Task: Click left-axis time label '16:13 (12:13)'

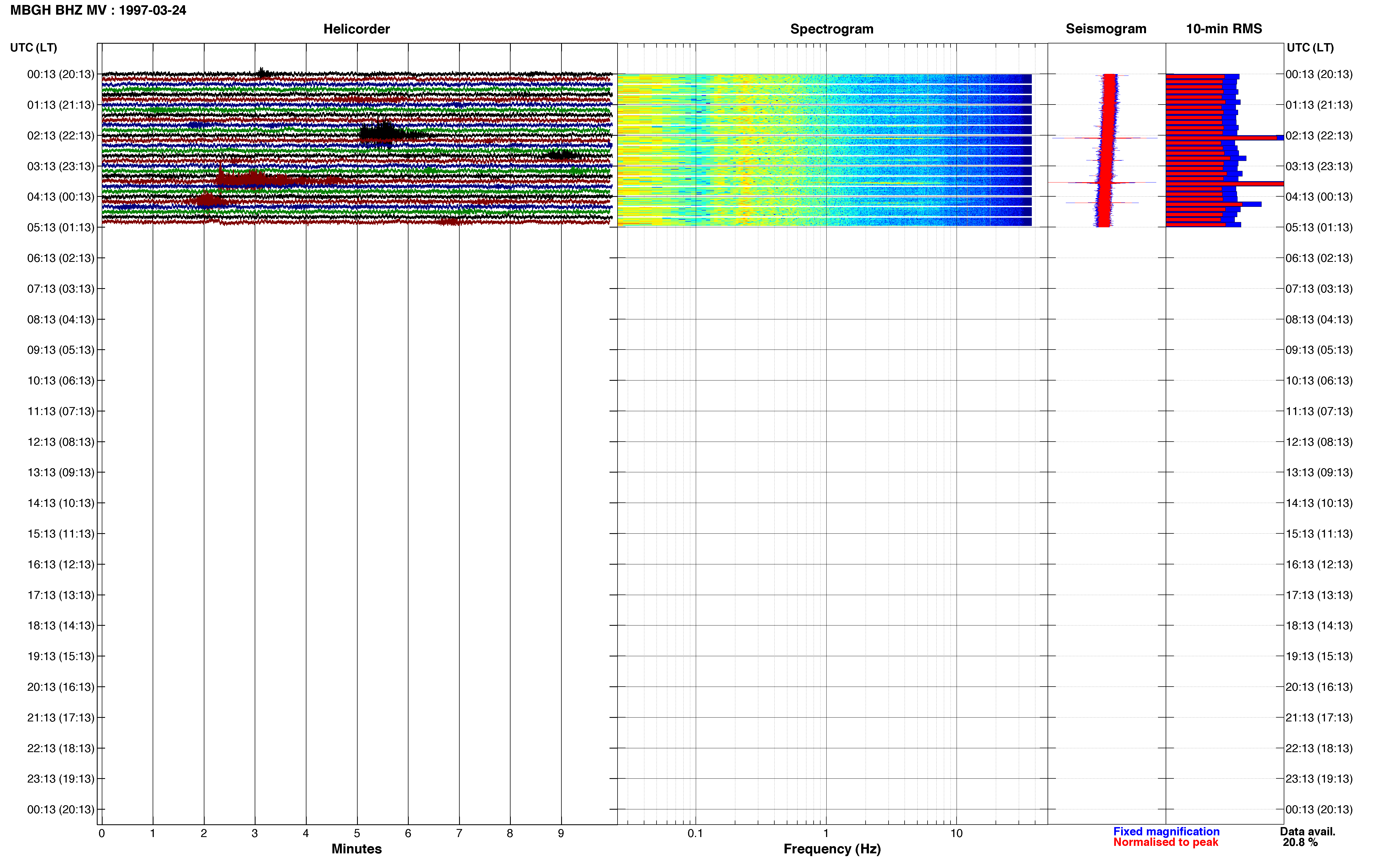Action: tap(61, 564)
